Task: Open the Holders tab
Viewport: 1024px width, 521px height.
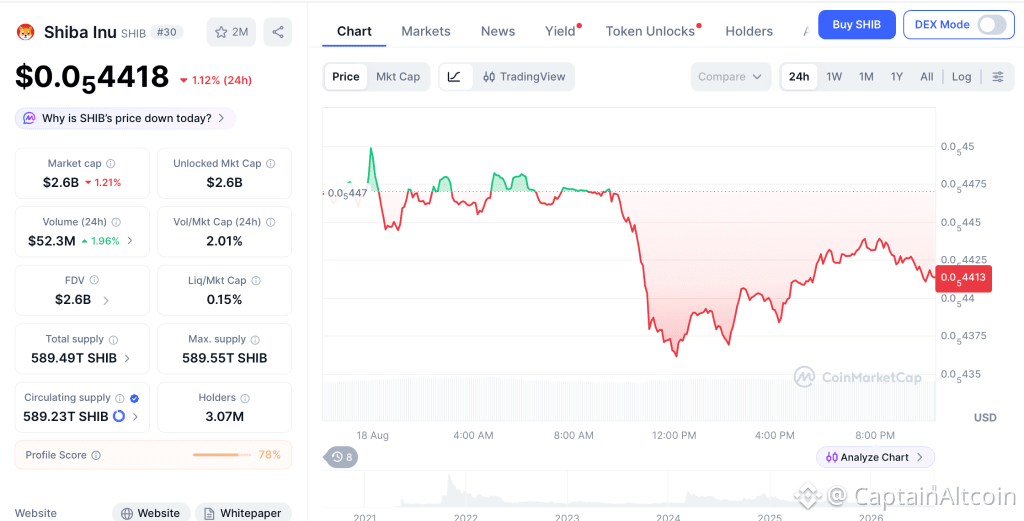Action: coord(749,31)
